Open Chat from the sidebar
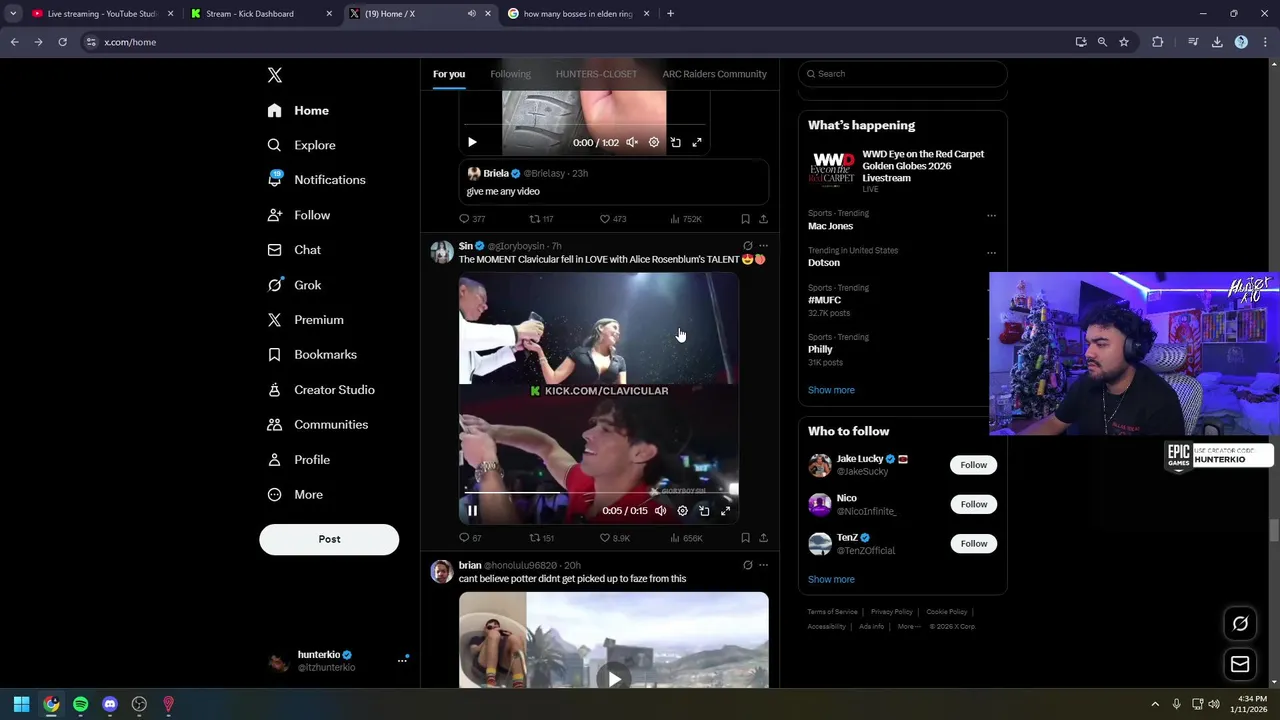This screenshot has width=1280, height=720. point(294,250)
